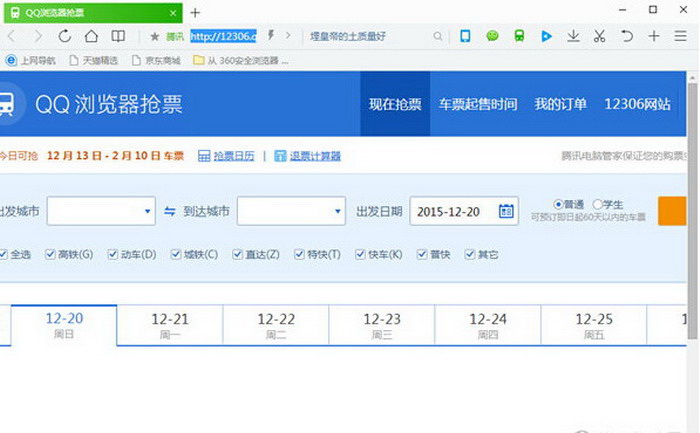
Task: Uncheck the 直达(Z) checkbox
Action: pyautogui.click(x=237, y=254)
